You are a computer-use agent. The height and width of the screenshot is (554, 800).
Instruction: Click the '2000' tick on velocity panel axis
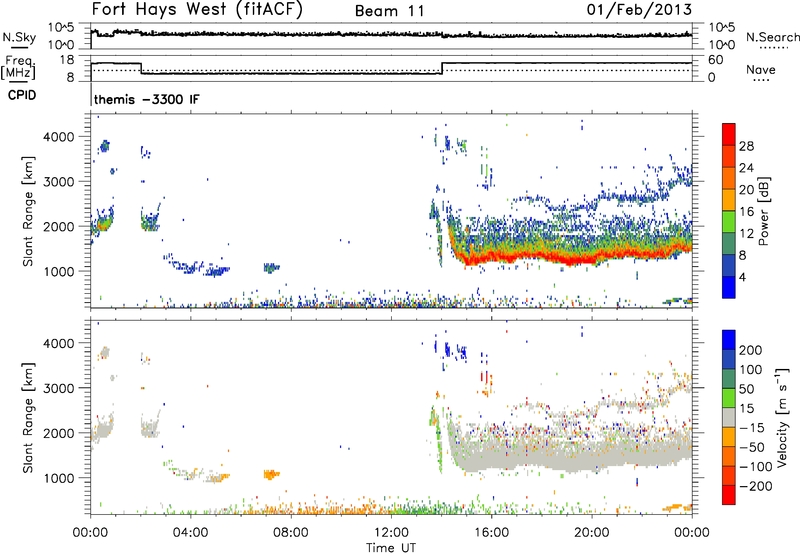(59, 433)
